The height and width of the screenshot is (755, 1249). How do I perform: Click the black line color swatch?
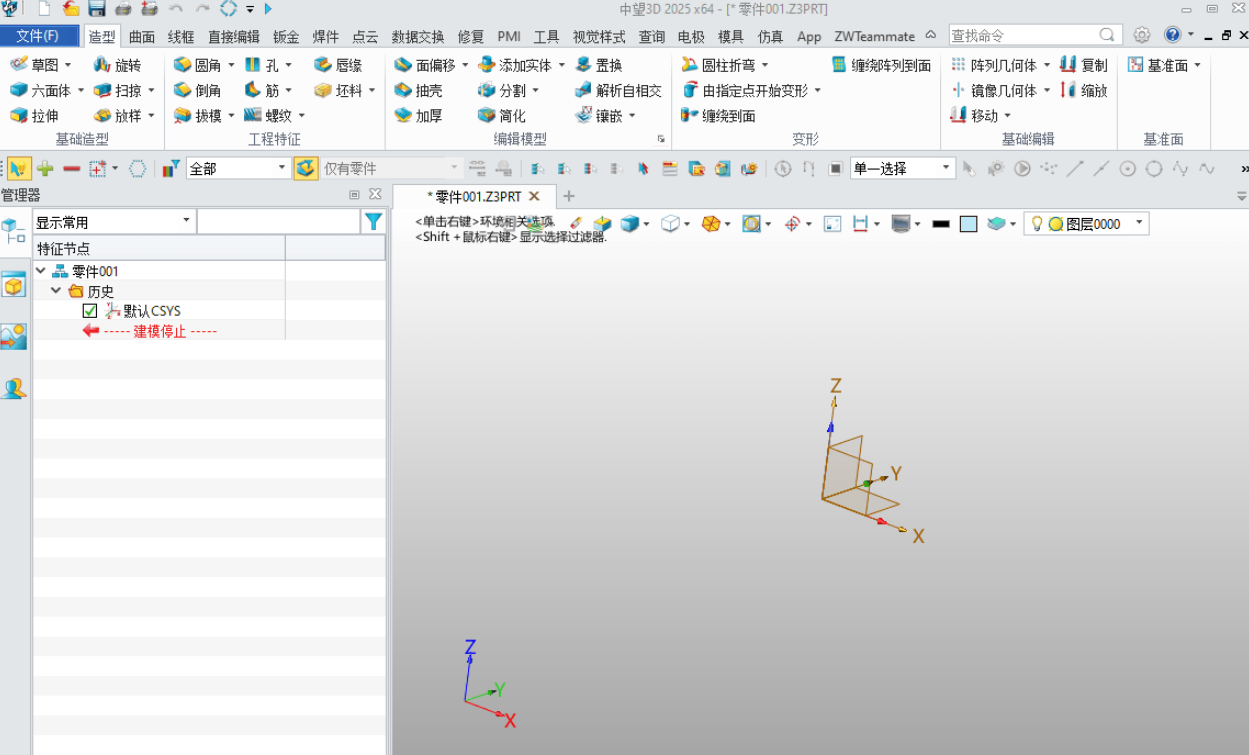[x=940, y=224]
